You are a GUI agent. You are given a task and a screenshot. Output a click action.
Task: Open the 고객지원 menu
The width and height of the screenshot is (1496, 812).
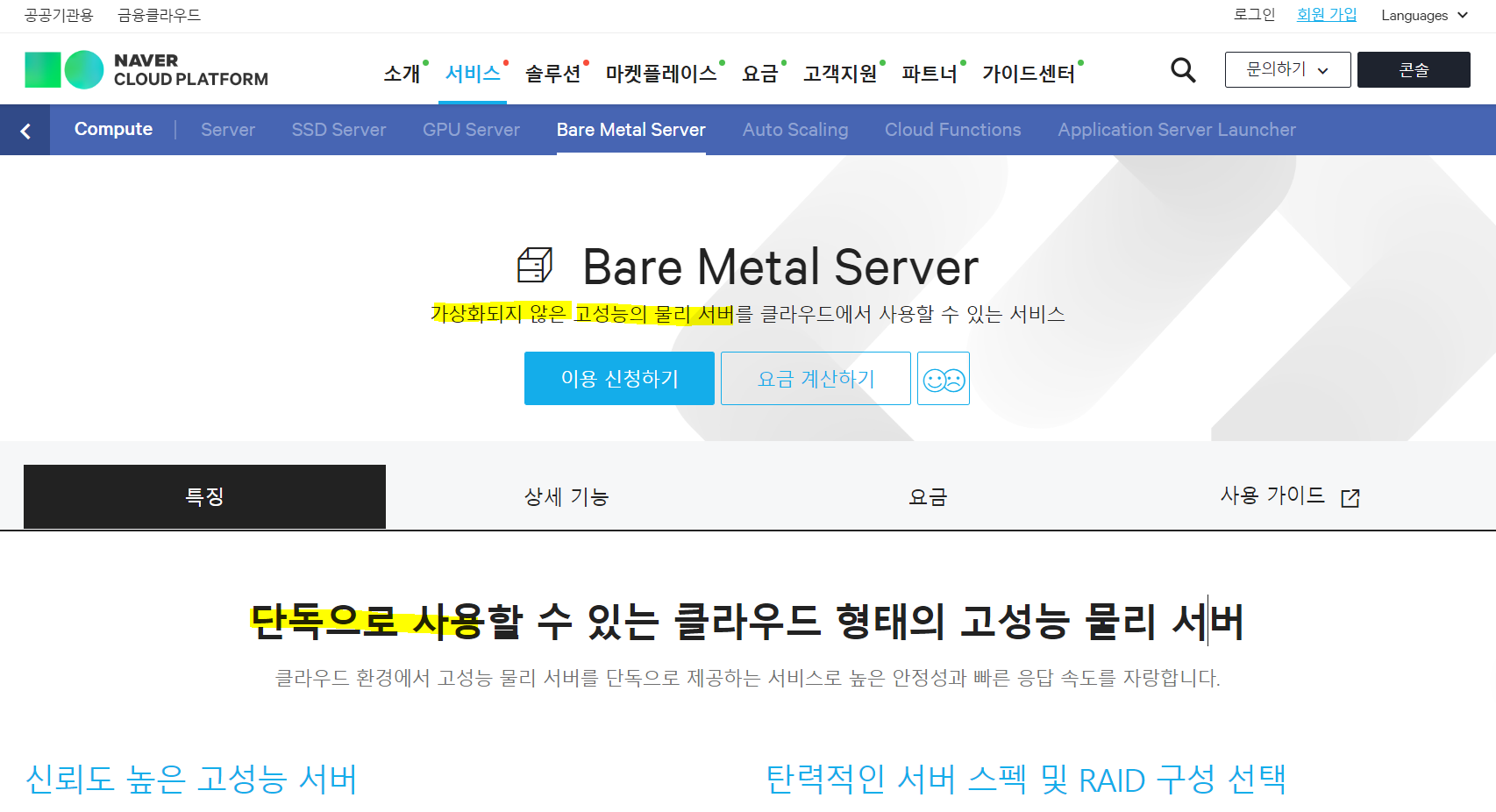tap(840, 74)
